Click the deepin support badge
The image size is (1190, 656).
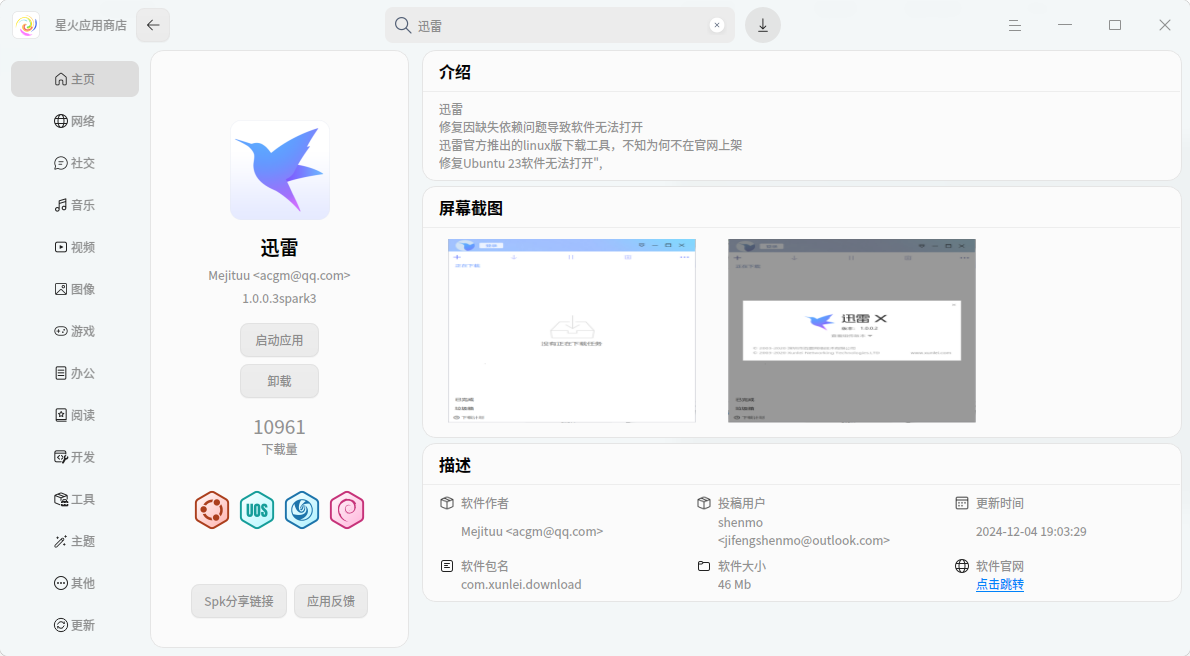click(x=302, y=510)
